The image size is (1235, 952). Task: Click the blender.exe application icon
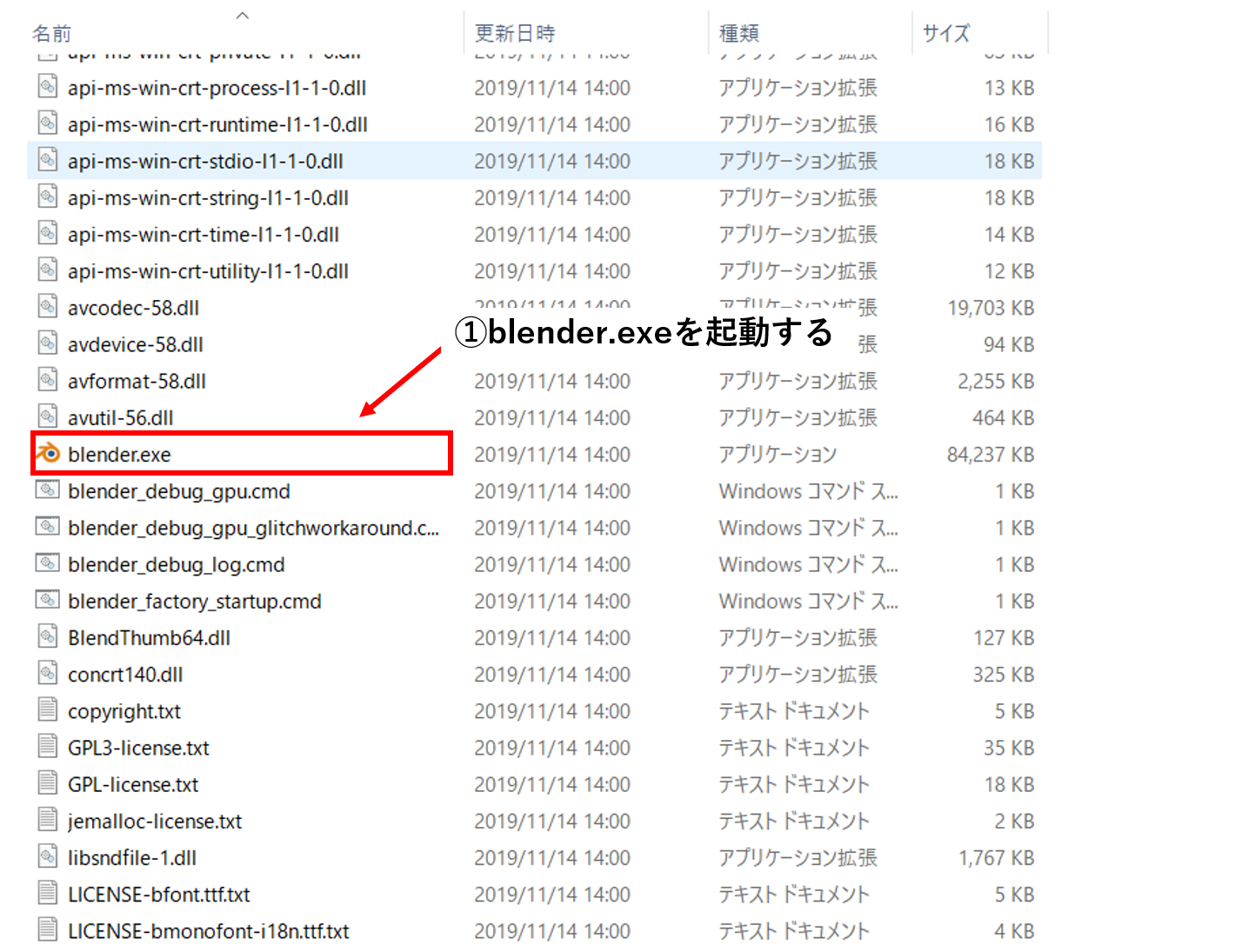(x=48, y=453)
